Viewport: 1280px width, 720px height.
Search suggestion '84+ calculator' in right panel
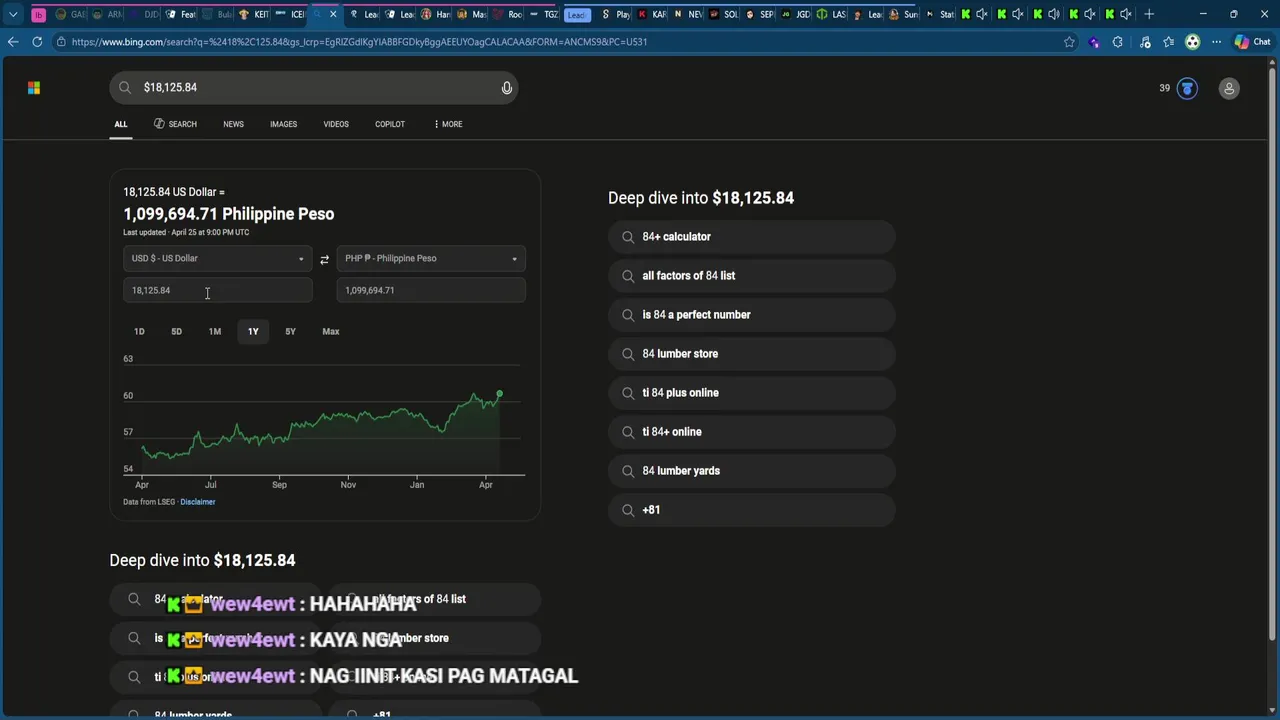click(x=752, y=237)
